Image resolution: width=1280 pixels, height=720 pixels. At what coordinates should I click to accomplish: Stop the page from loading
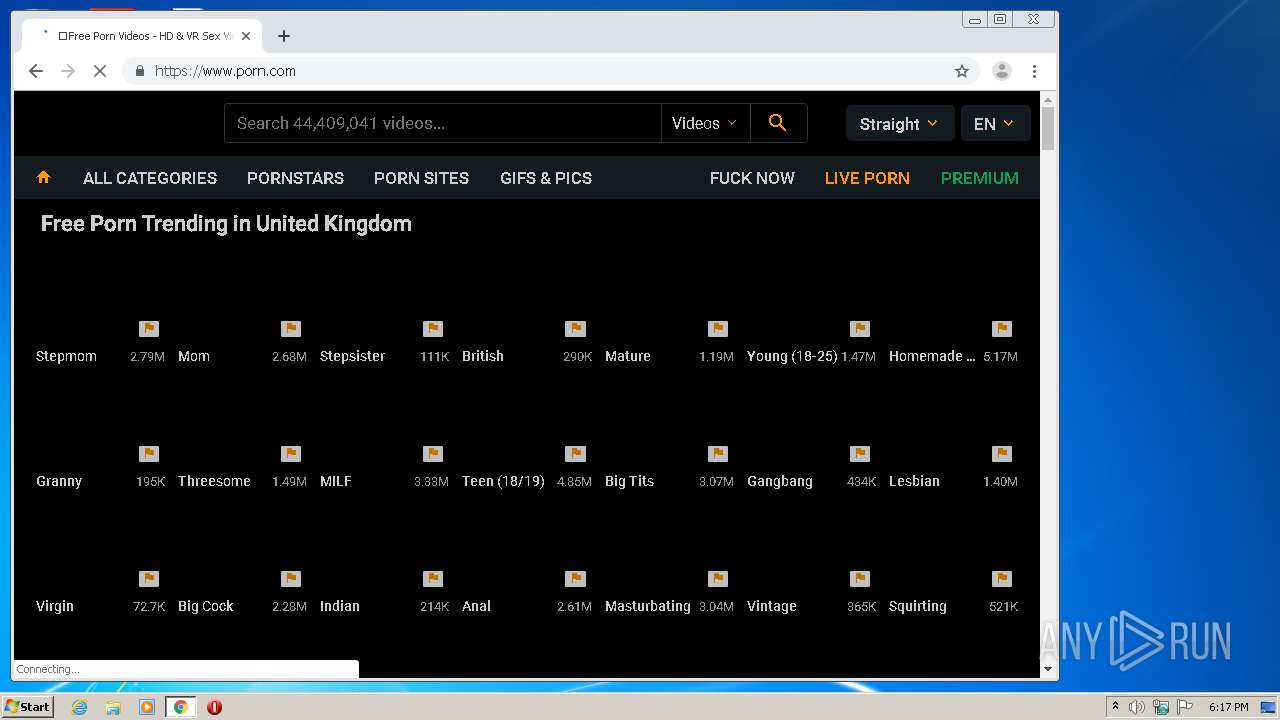pos(100,71)
